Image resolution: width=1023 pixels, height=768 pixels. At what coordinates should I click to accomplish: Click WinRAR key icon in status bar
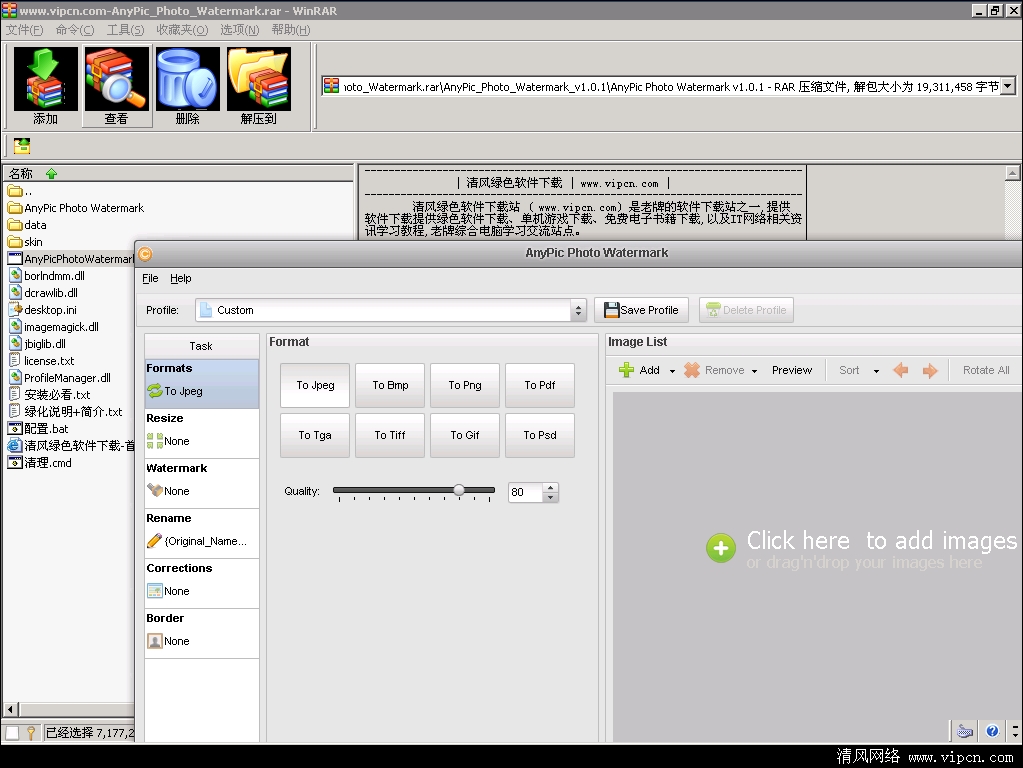[31, 733]
